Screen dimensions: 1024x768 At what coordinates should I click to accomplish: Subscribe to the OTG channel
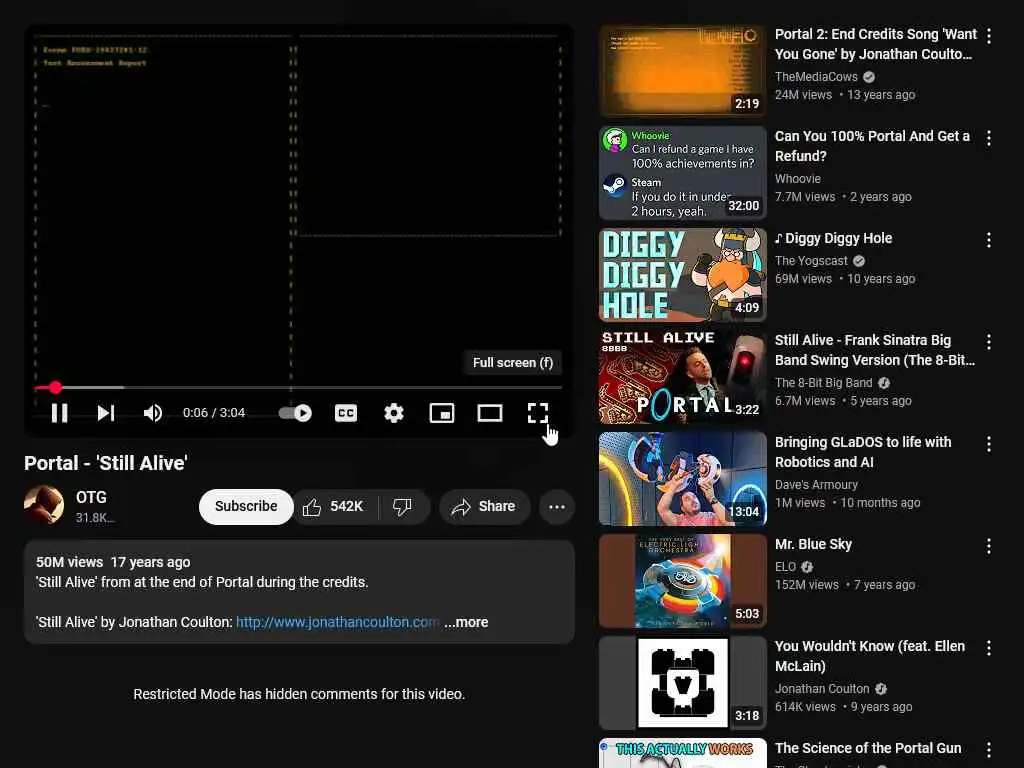[246, 506]
